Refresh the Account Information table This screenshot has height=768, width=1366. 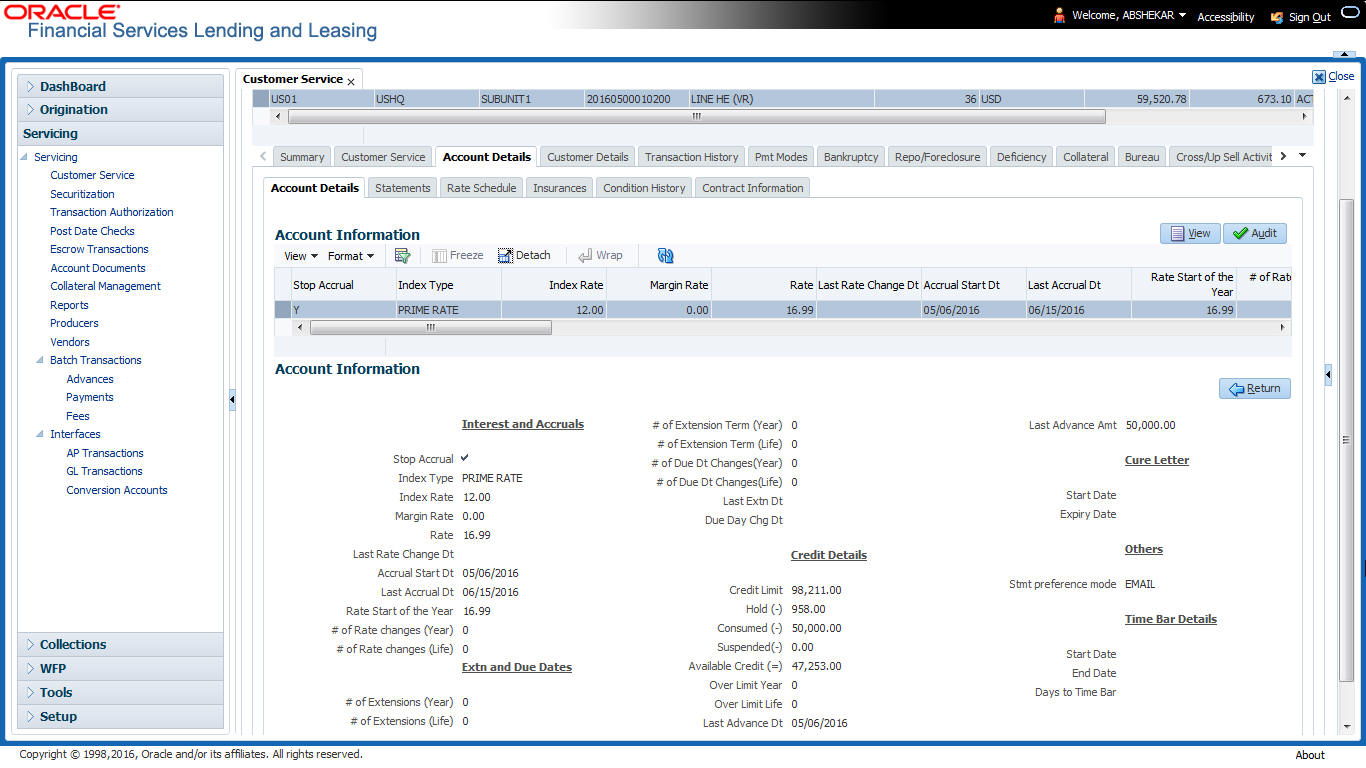click(x=665, y=256)
